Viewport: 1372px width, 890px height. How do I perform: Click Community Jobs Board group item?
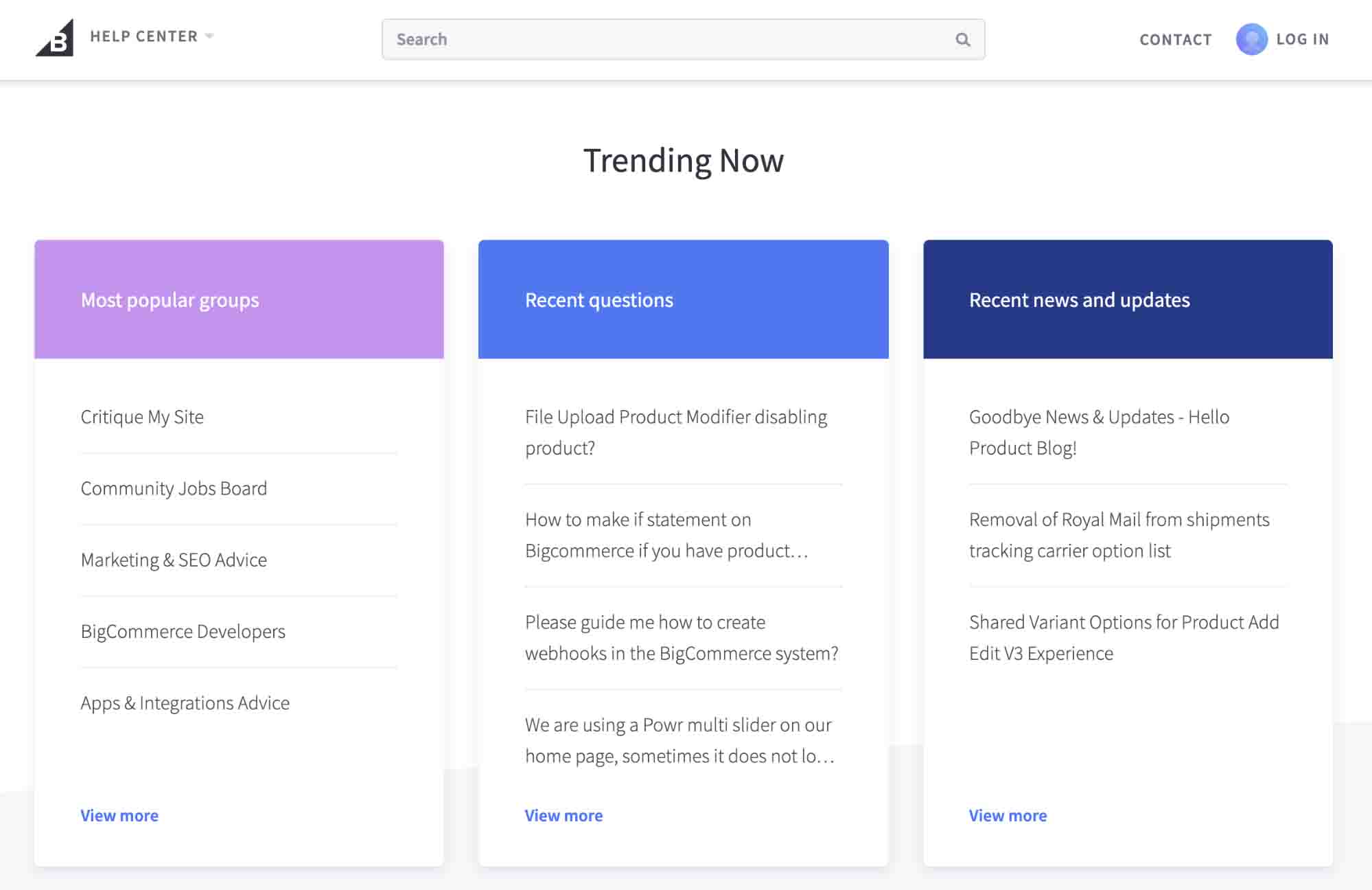[174, 487]
